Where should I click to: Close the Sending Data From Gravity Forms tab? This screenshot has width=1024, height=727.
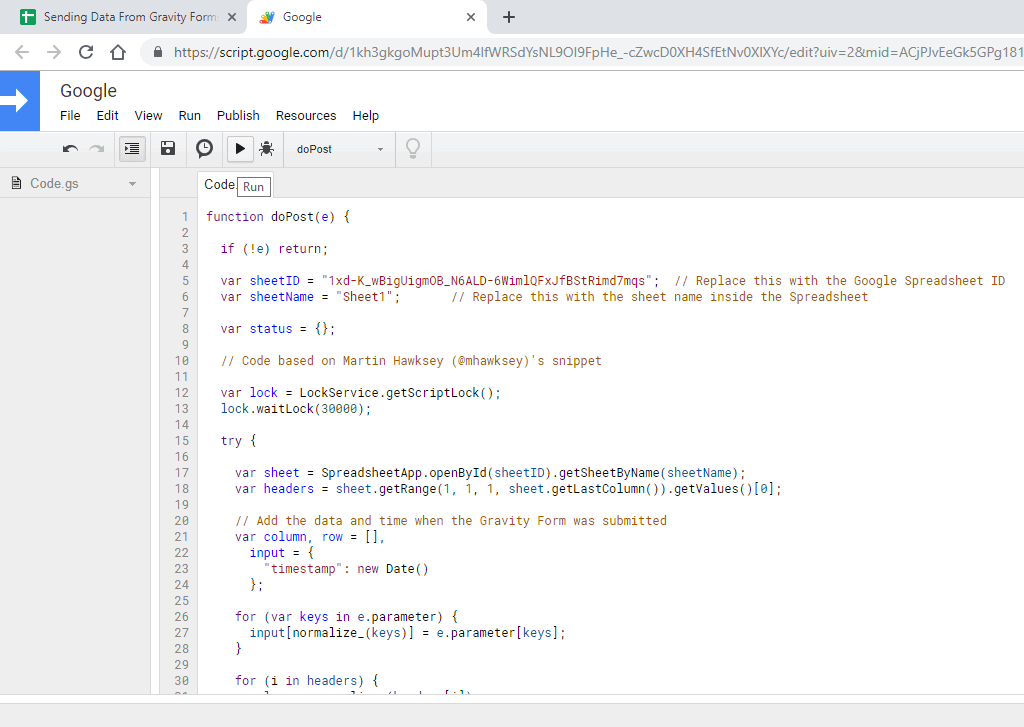(232, 17)
